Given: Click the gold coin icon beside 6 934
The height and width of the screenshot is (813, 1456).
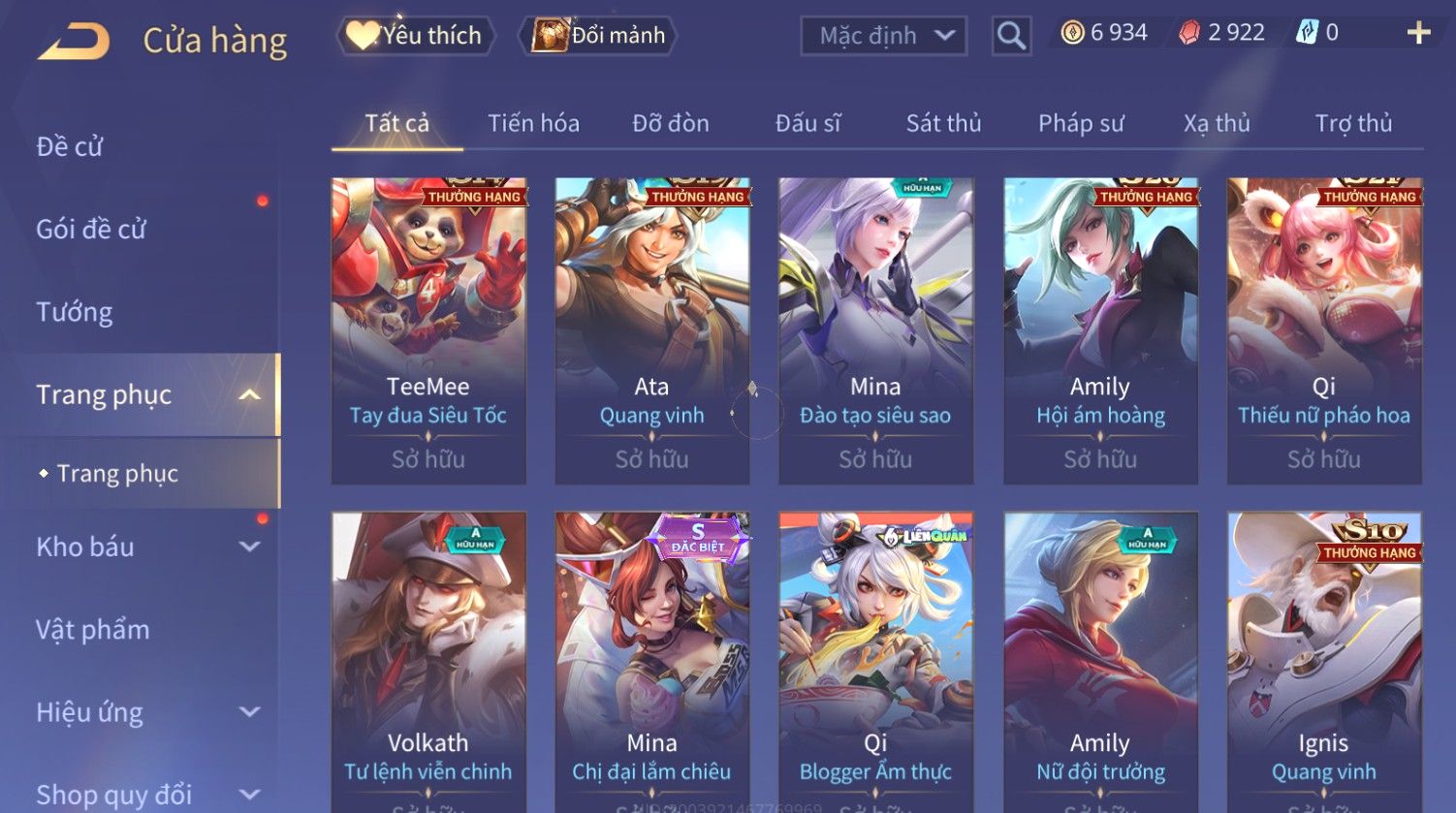Looking at the screenshot, I should 1072,33.
